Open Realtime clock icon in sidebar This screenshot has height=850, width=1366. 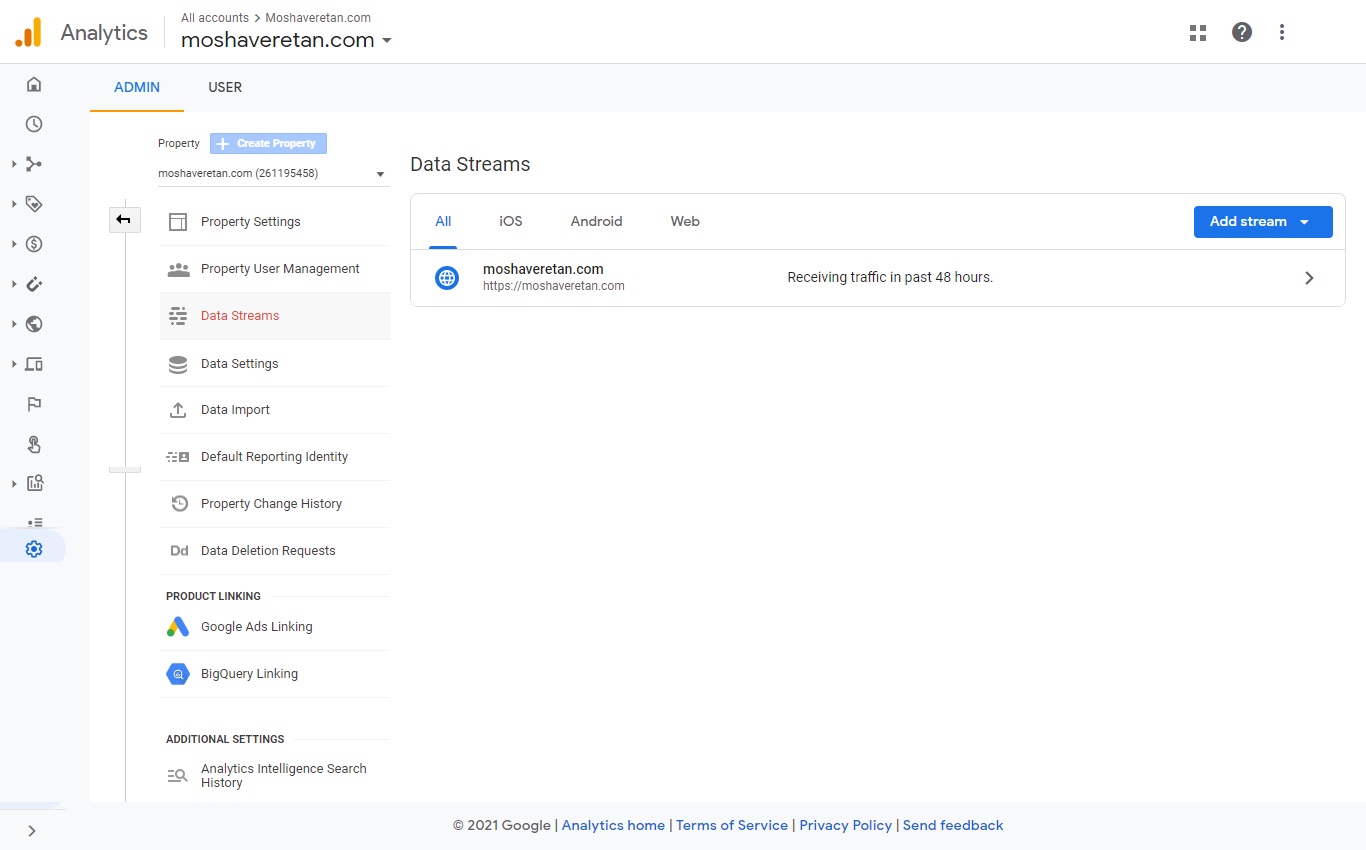pos(34,124)
